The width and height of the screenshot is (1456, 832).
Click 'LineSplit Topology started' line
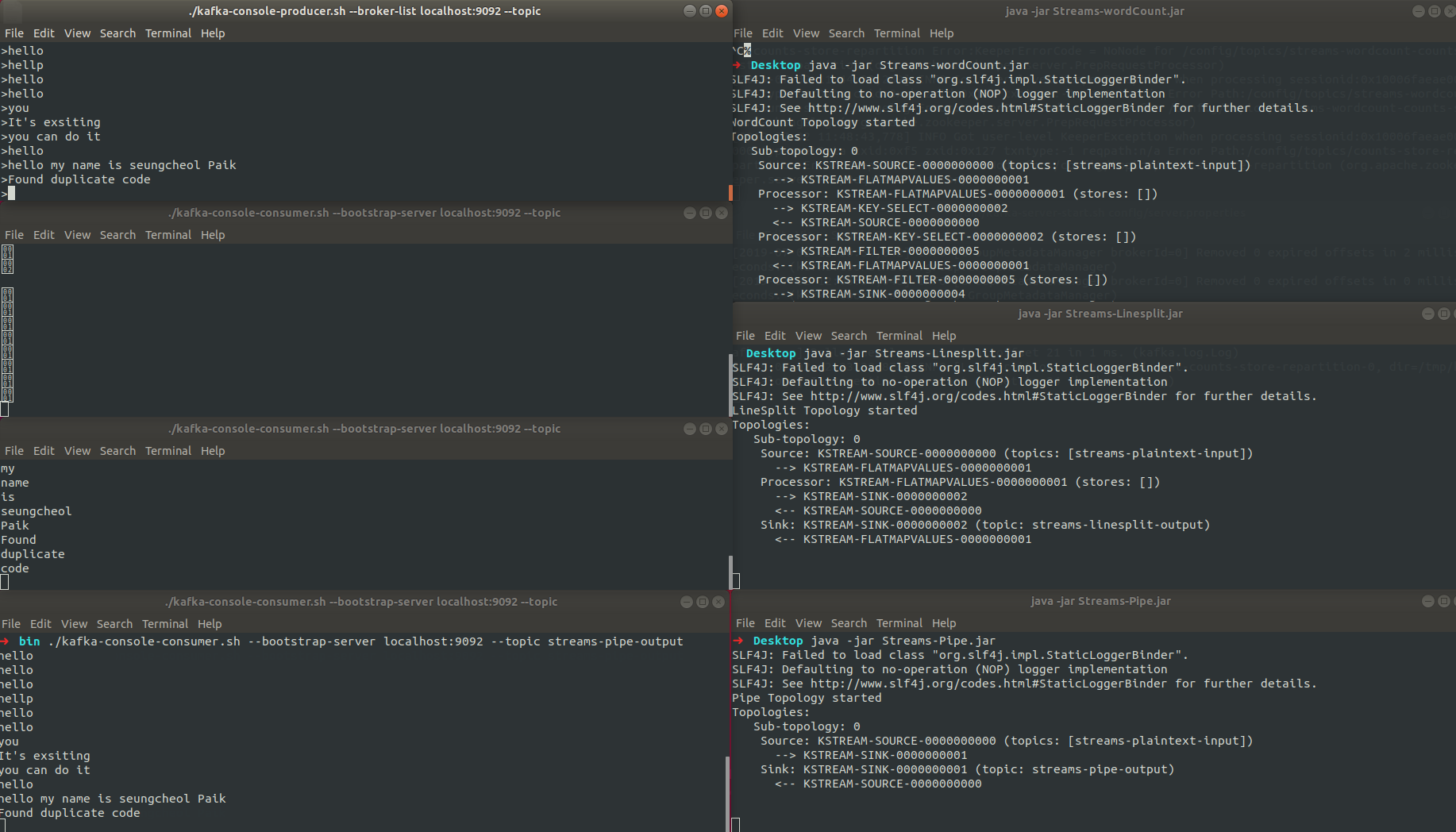pos(824,410)
